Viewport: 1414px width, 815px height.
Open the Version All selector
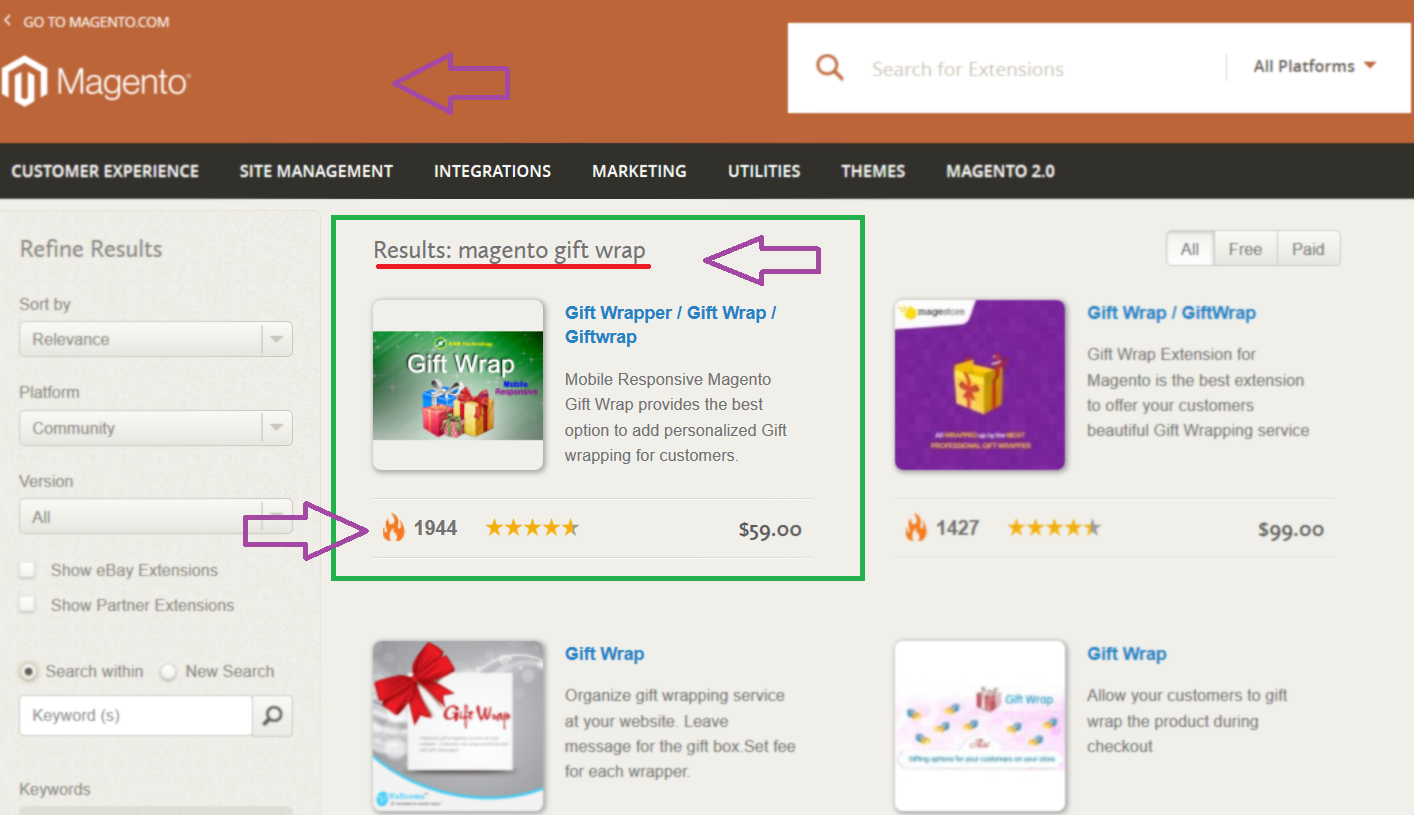click(x=155, y=516)
